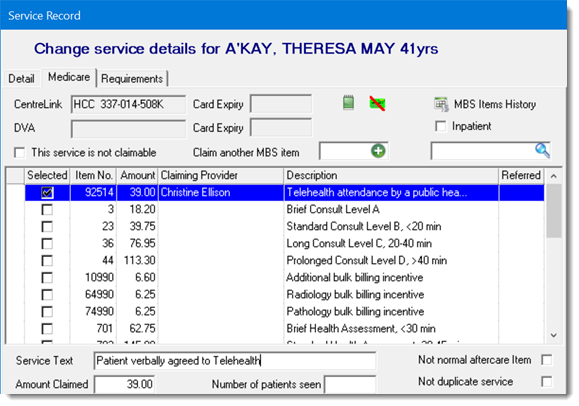Screen dimensions: 579x406
Task: Click the Service Text field
Action: pos(235,361)
